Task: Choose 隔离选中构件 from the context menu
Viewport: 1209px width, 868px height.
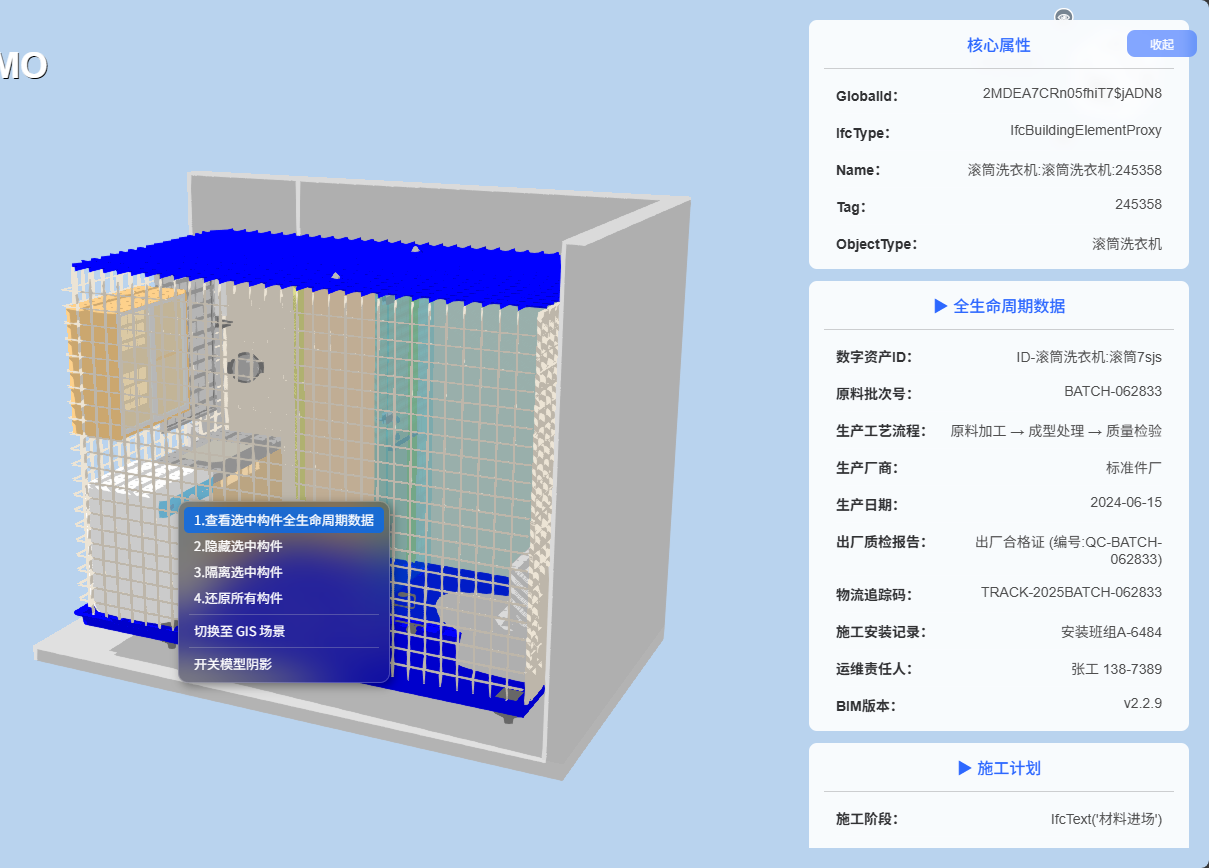Action: (238, 572)
